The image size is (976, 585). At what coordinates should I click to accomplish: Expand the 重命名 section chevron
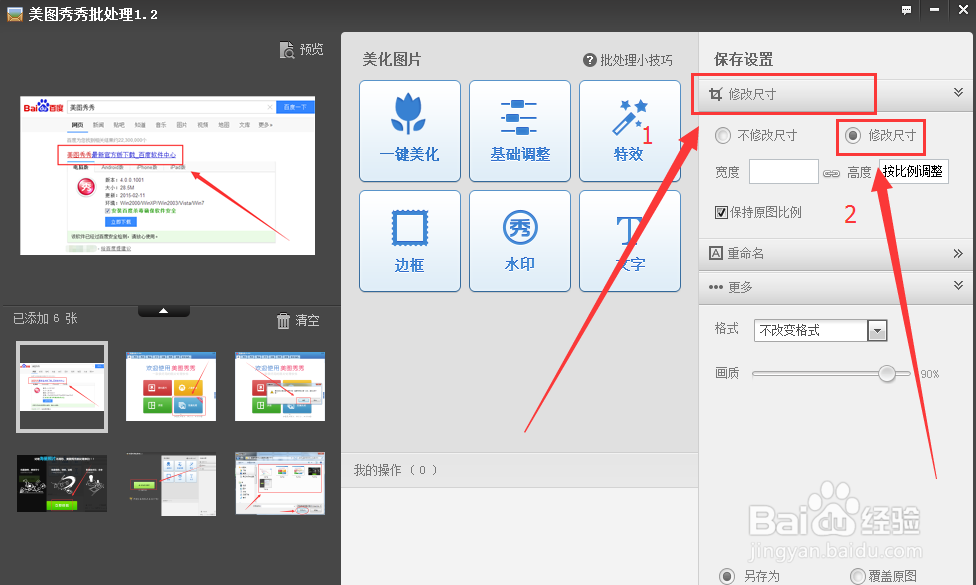(x=958, y=253)
